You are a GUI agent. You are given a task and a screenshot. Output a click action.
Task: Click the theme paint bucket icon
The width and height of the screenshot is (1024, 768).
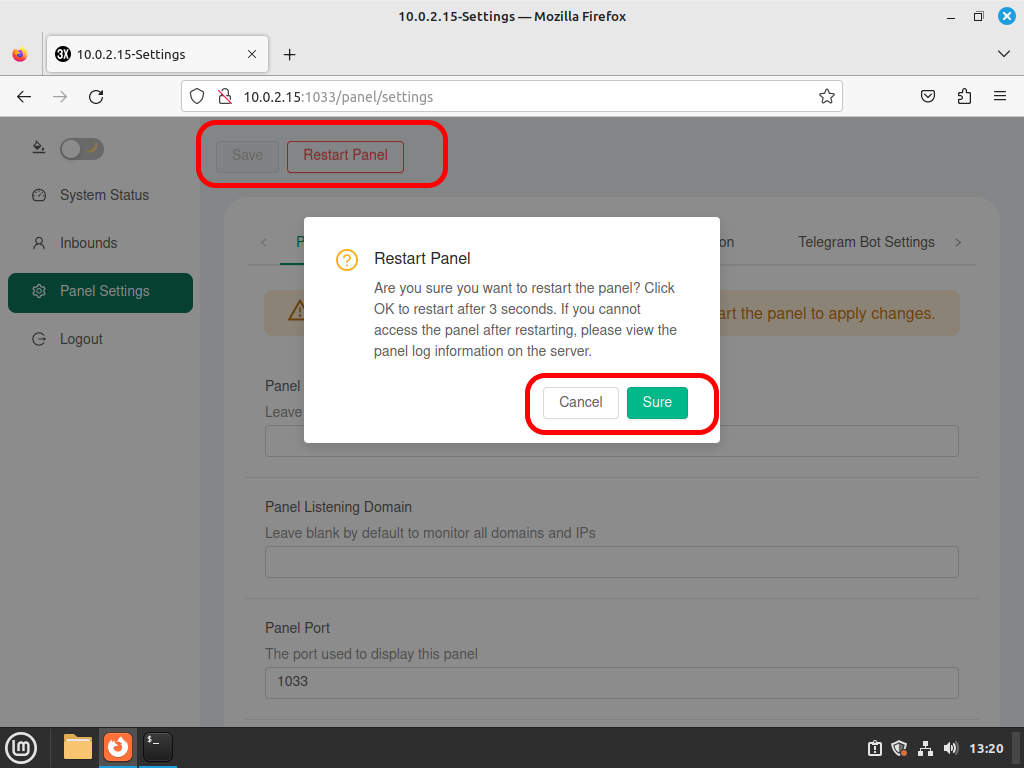click(x=39, y=147)
